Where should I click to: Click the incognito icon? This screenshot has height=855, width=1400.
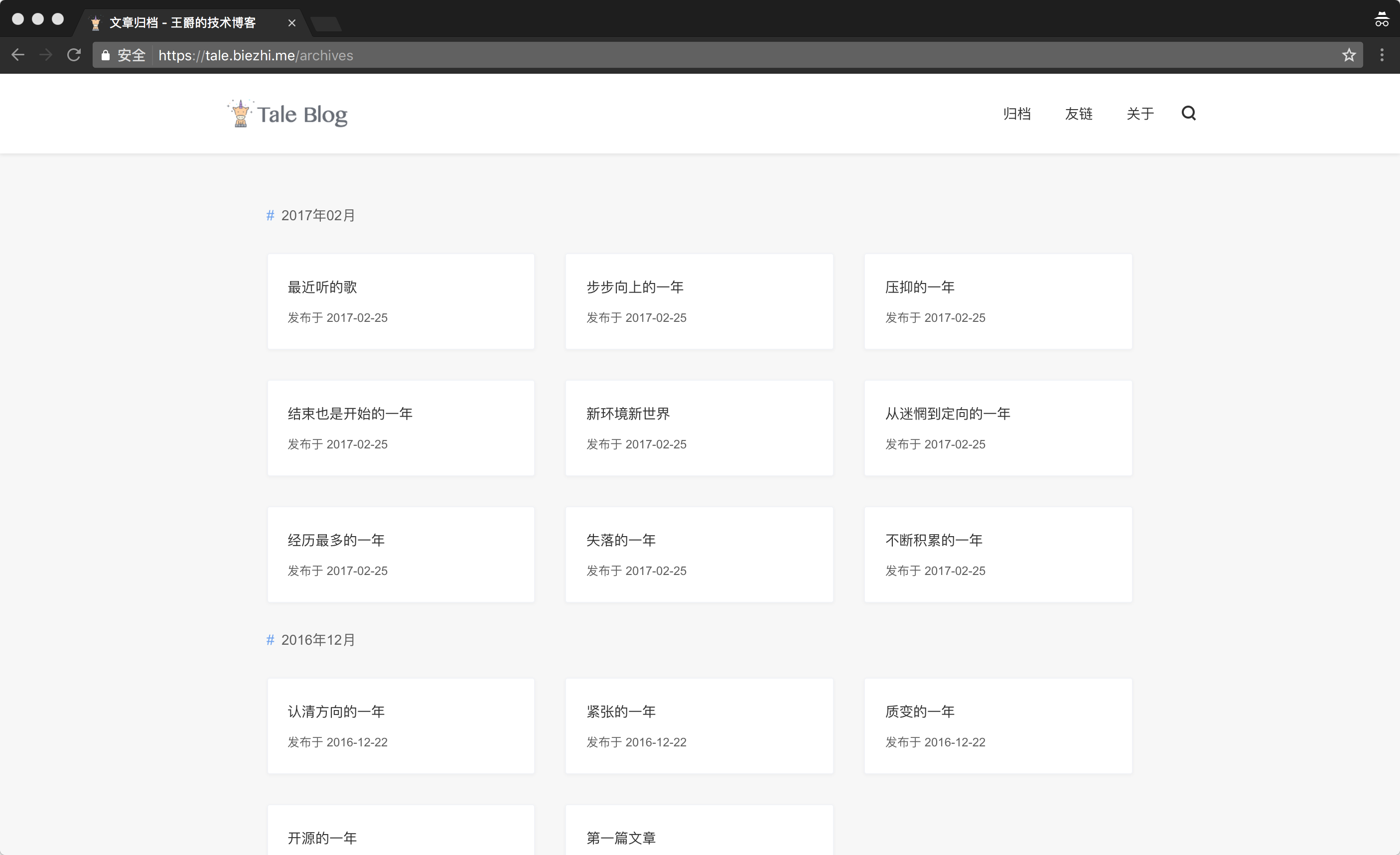click(1381, 20)
